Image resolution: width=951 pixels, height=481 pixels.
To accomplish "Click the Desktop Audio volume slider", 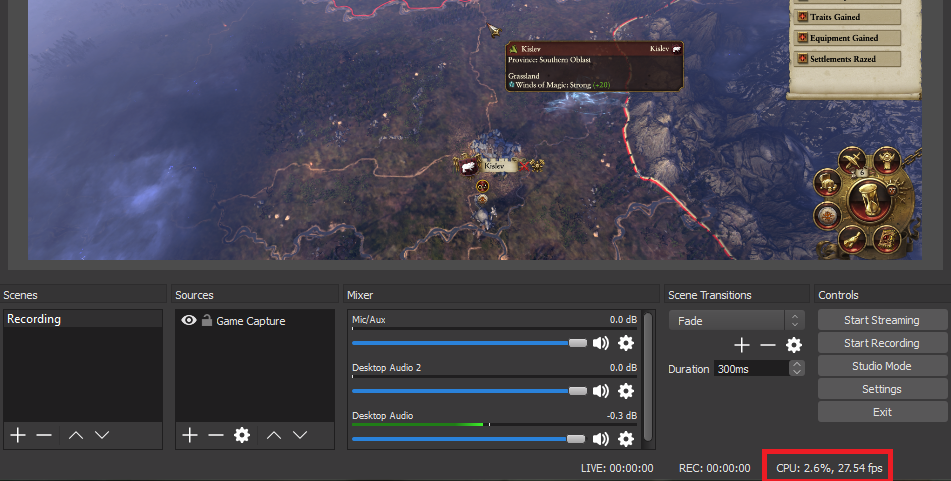I will point(469,439).
